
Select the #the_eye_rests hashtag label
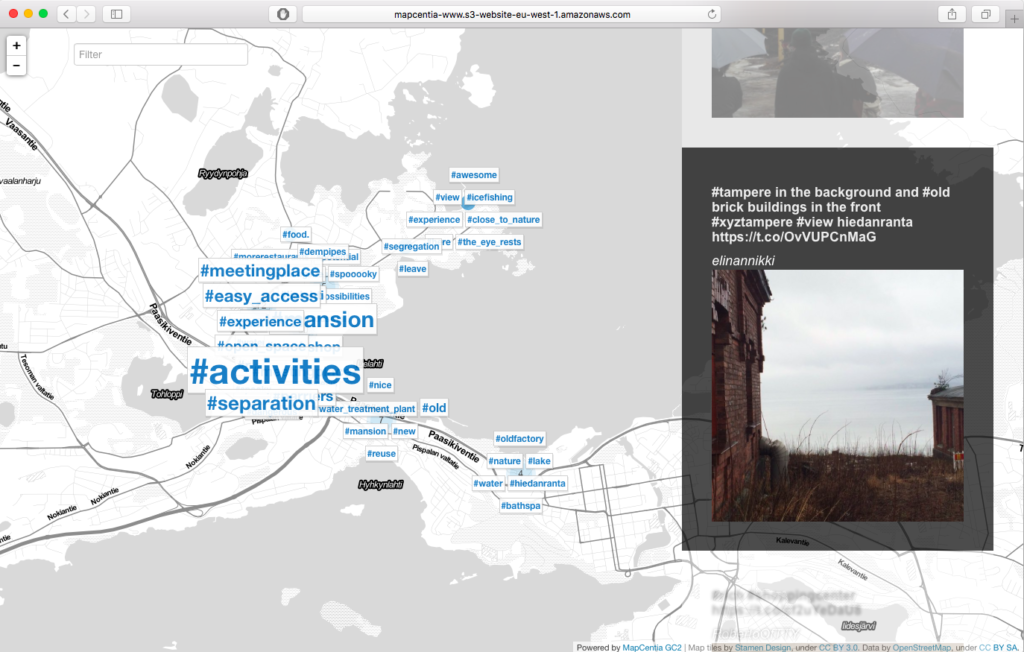489,242
